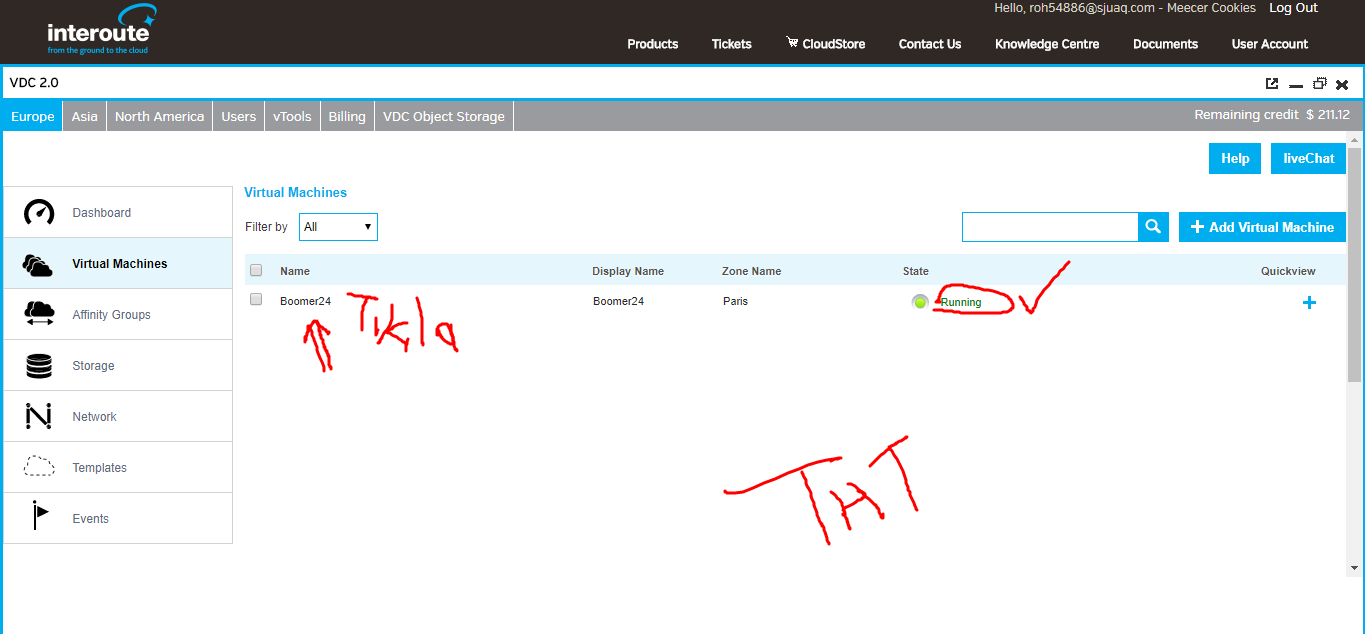Open the CloudStore menu item

[x=833, y=44]
